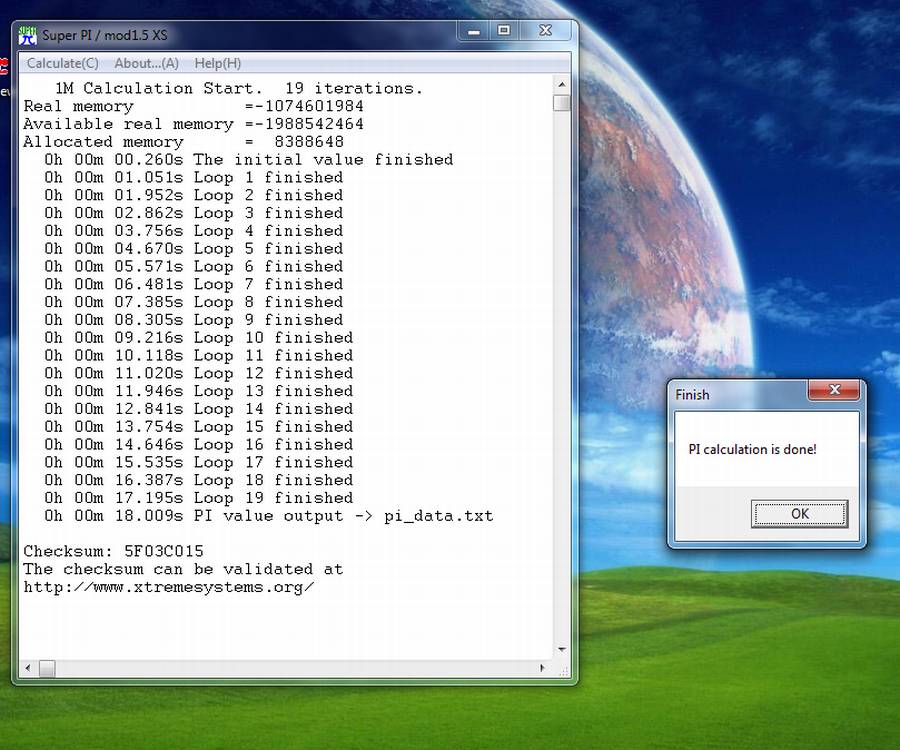Image resolution: width=900 pixels, height=750 pixels.
Task: Click the '1M Calculation Start. 19 iterations.' line
Action: pos(239,88)
